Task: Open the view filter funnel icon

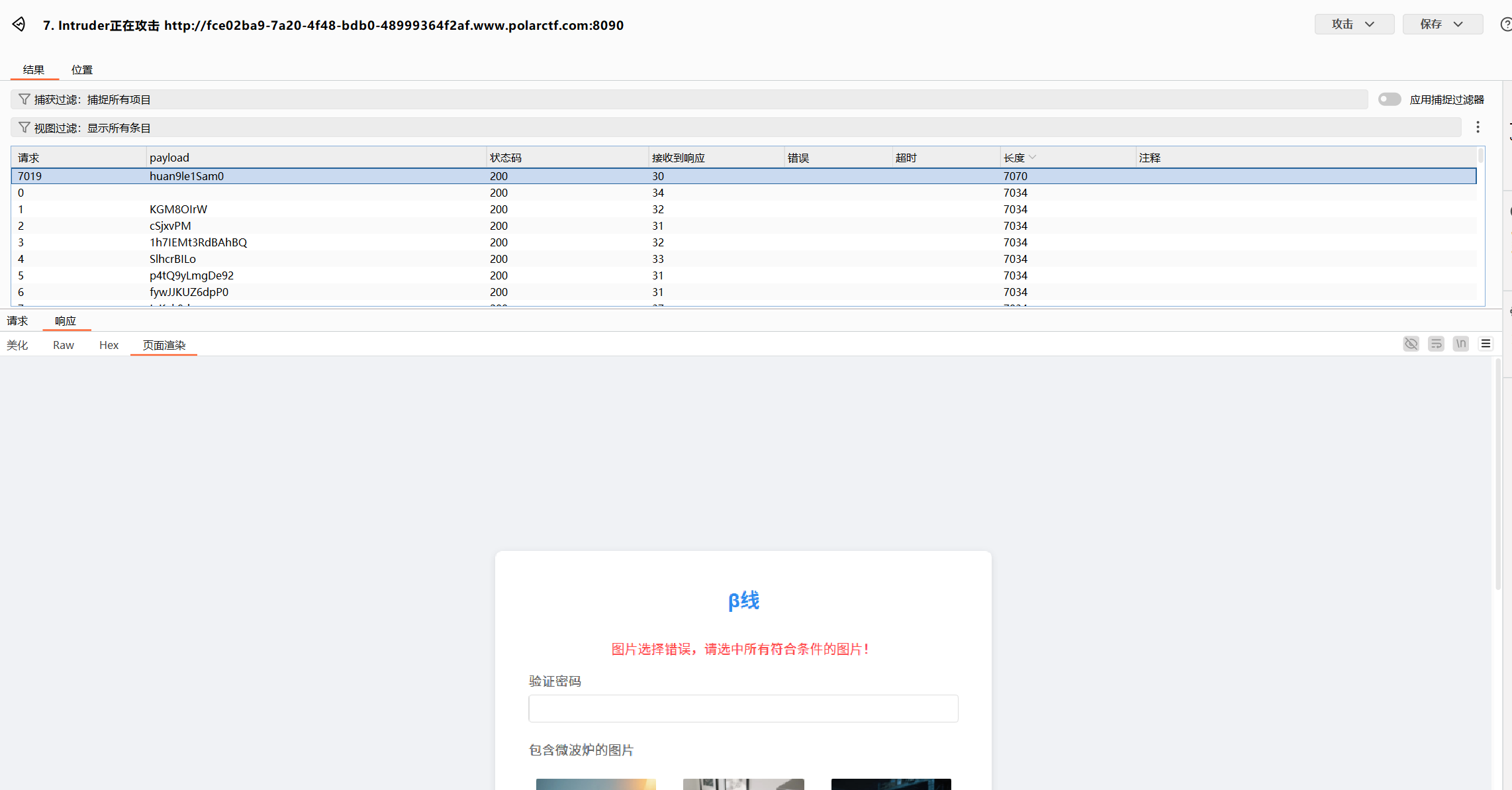Action: pyautogui.click(x=24, y=127)
